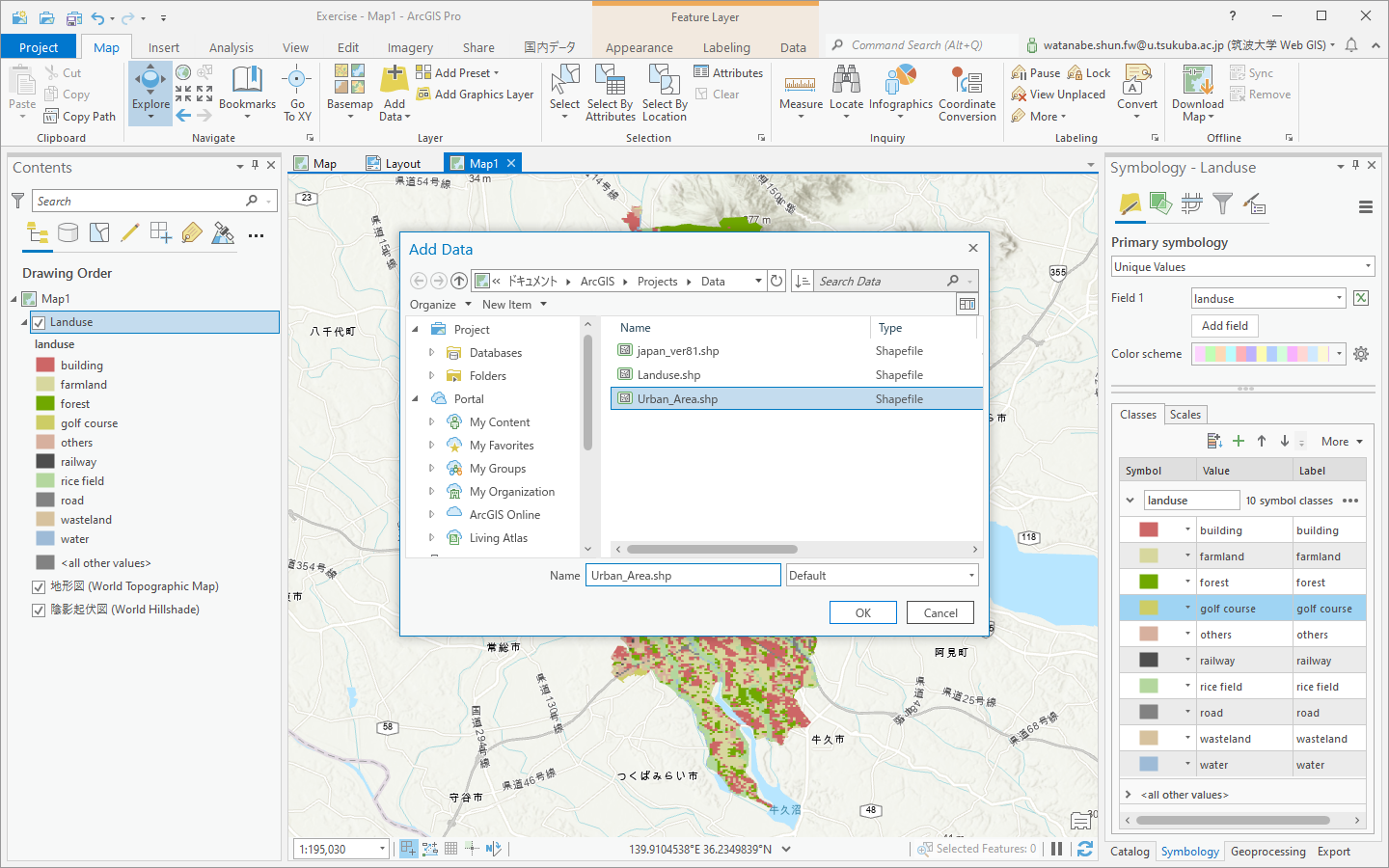Expand the Databases tree node
Screen dimensions: 1389x868
431,353
